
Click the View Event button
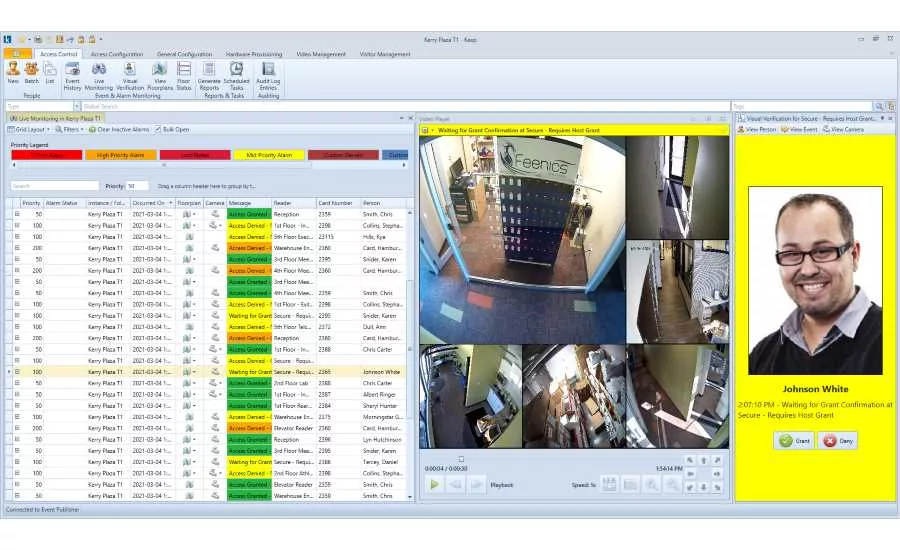(799, 130)
